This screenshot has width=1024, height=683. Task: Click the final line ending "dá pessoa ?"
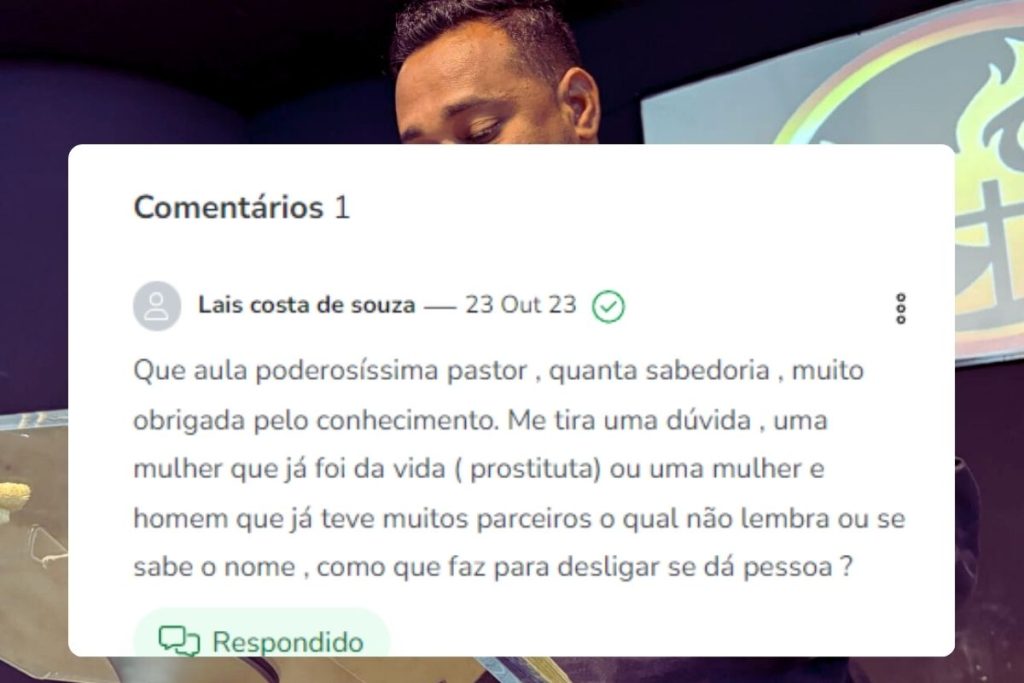click(x=493, y=567)
